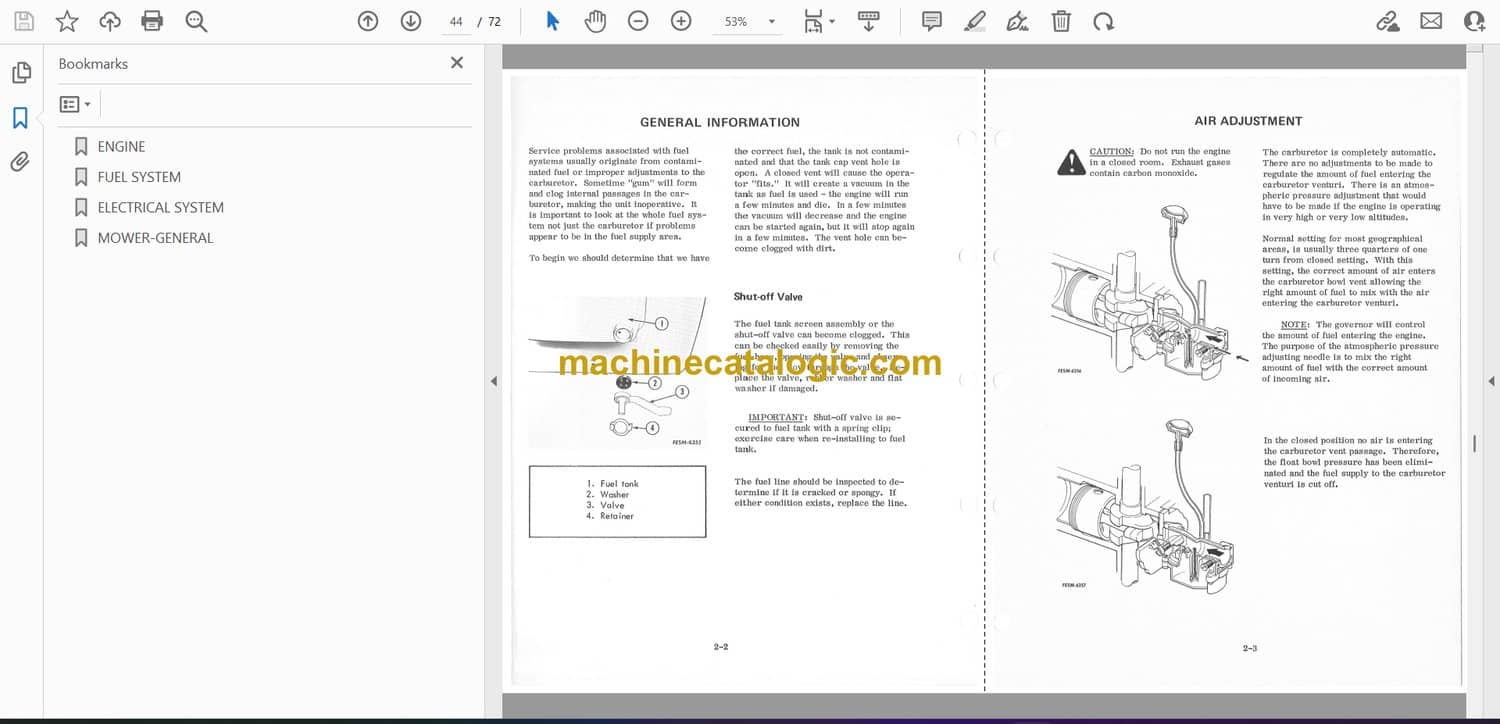The image size is (1500, 724).
Task: Toggle the Bookmarks panel icon
Action: [20, 118]
